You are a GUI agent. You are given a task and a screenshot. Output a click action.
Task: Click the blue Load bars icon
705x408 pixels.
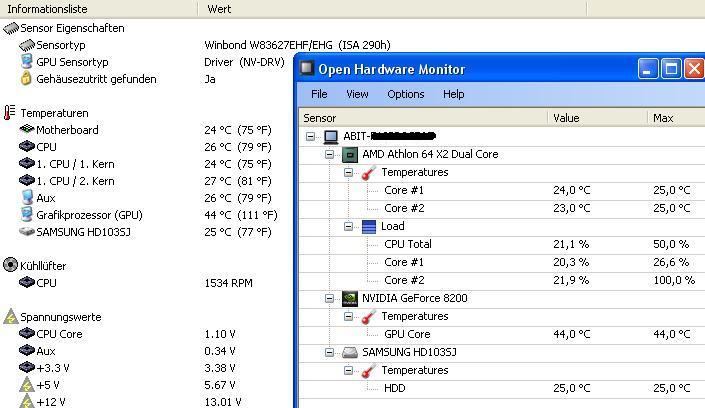click(369, 226)
